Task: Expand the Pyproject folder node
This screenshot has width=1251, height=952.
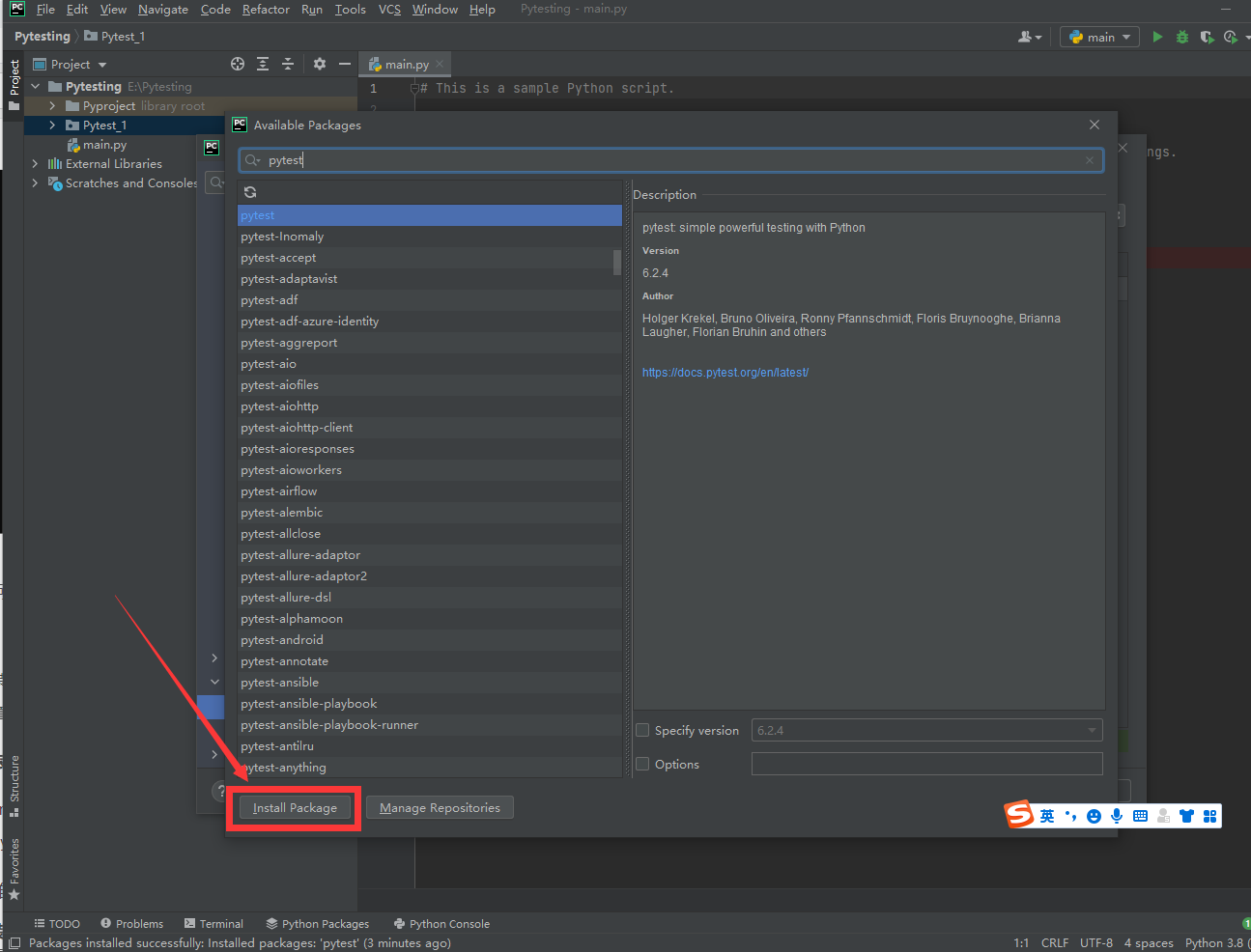Action: [53, 105]
